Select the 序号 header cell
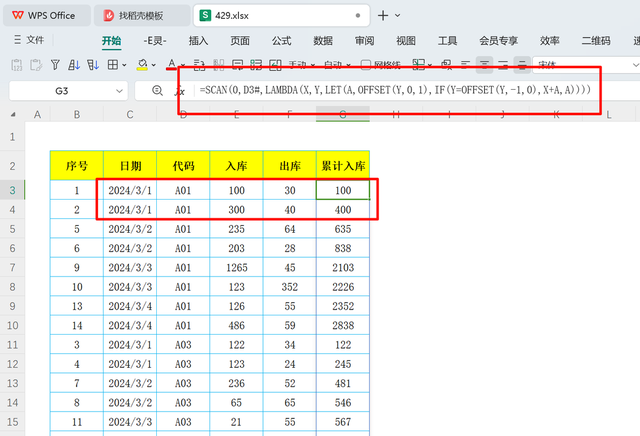 (x=77, y=166)
